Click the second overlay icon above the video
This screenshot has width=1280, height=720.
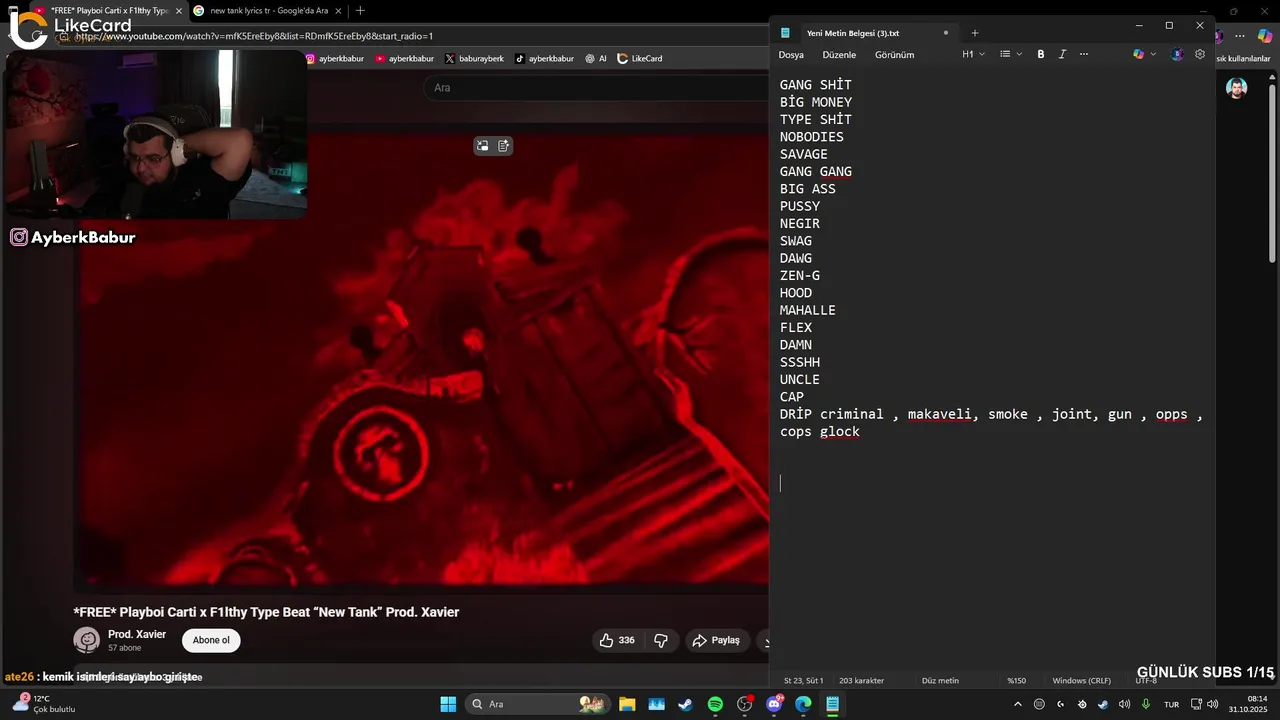tap(504, 146)
